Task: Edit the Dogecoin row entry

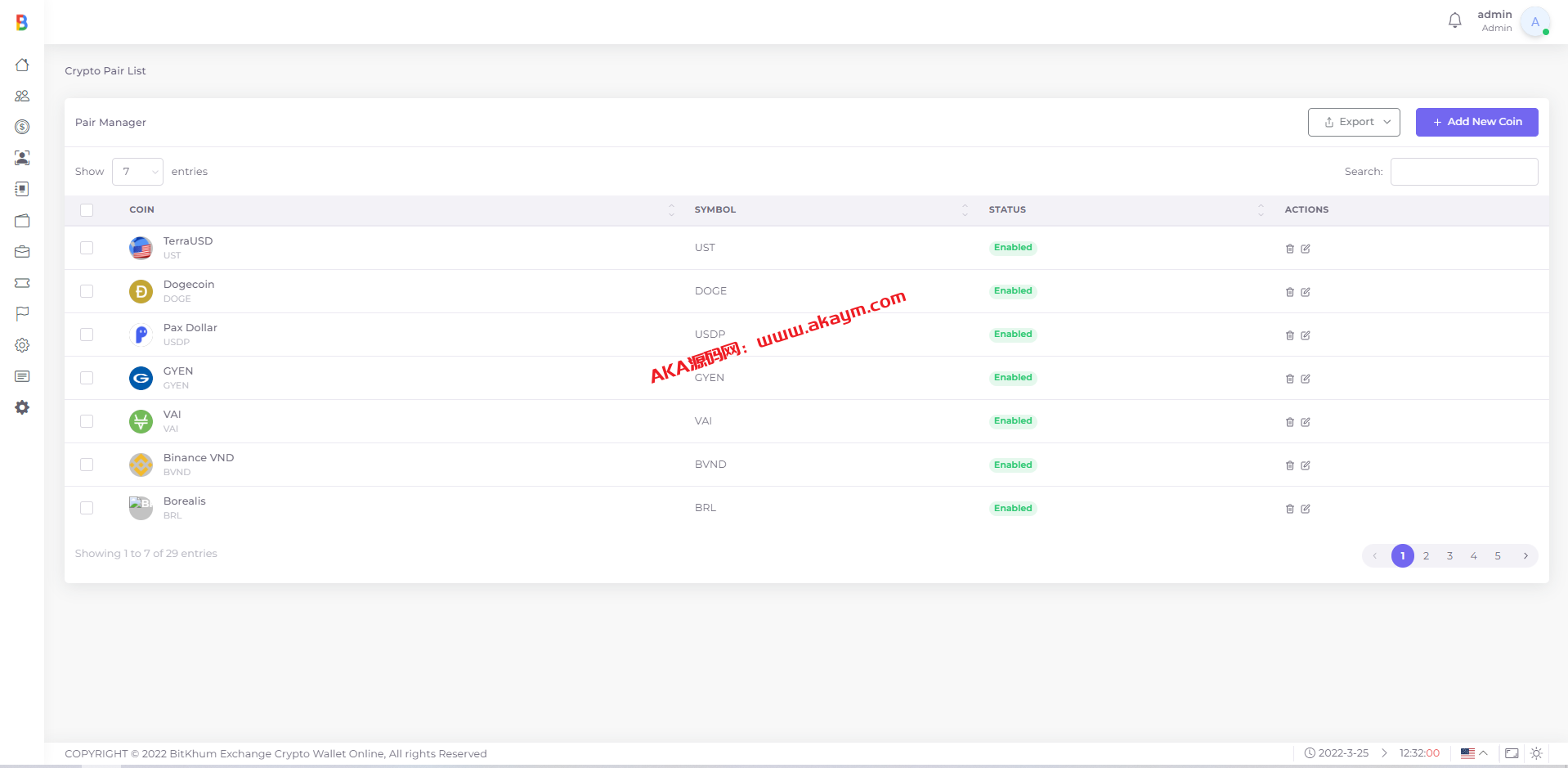Action: [1306, 292]
